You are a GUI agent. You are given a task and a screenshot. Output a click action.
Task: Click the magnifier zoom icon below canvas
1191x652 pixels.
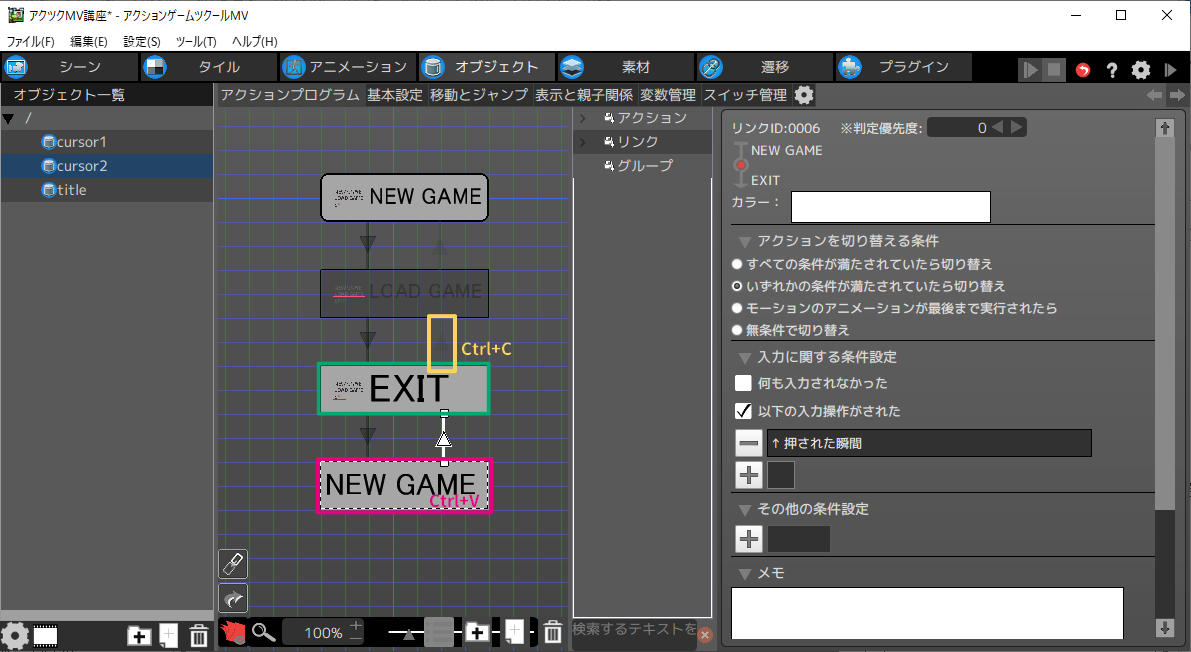263,632
